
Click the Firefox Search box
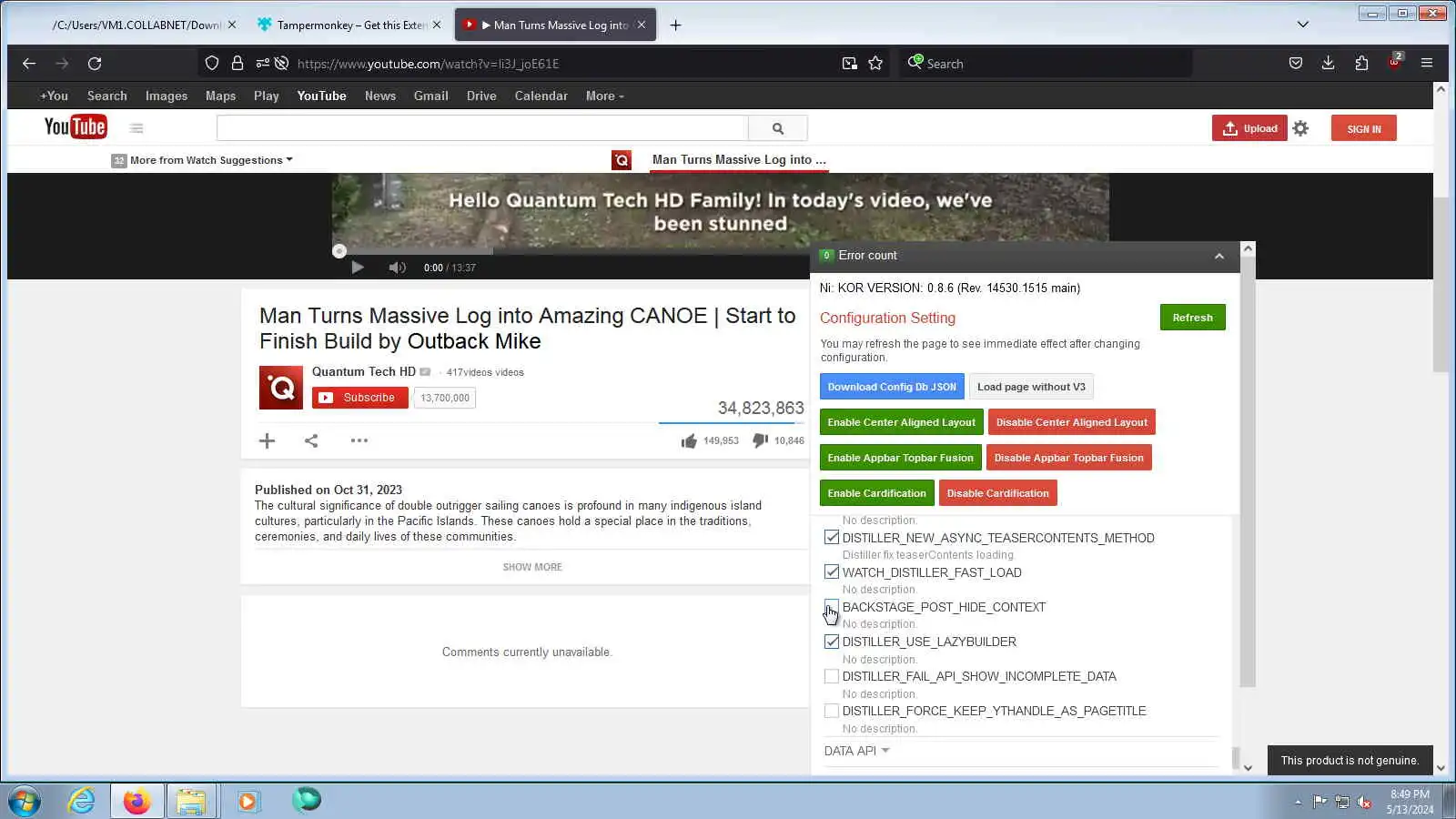(x=1046, y=64)
